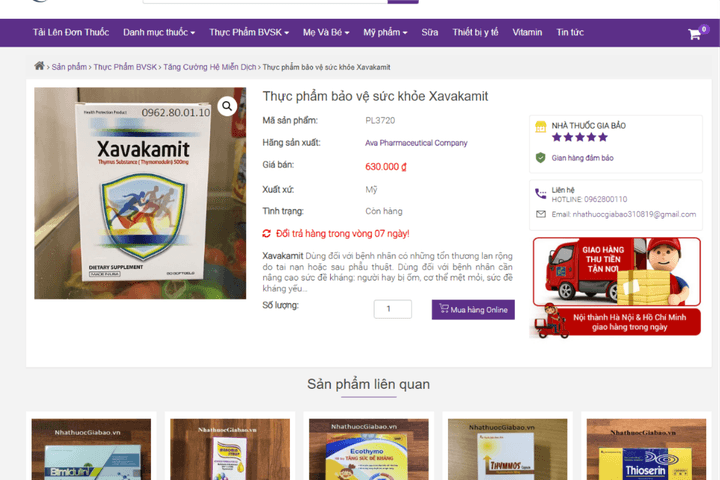This screenshot has width=720, height=480.
Task: Click Gian hàng đảm bảo link
Action: [x=582, y=158]
